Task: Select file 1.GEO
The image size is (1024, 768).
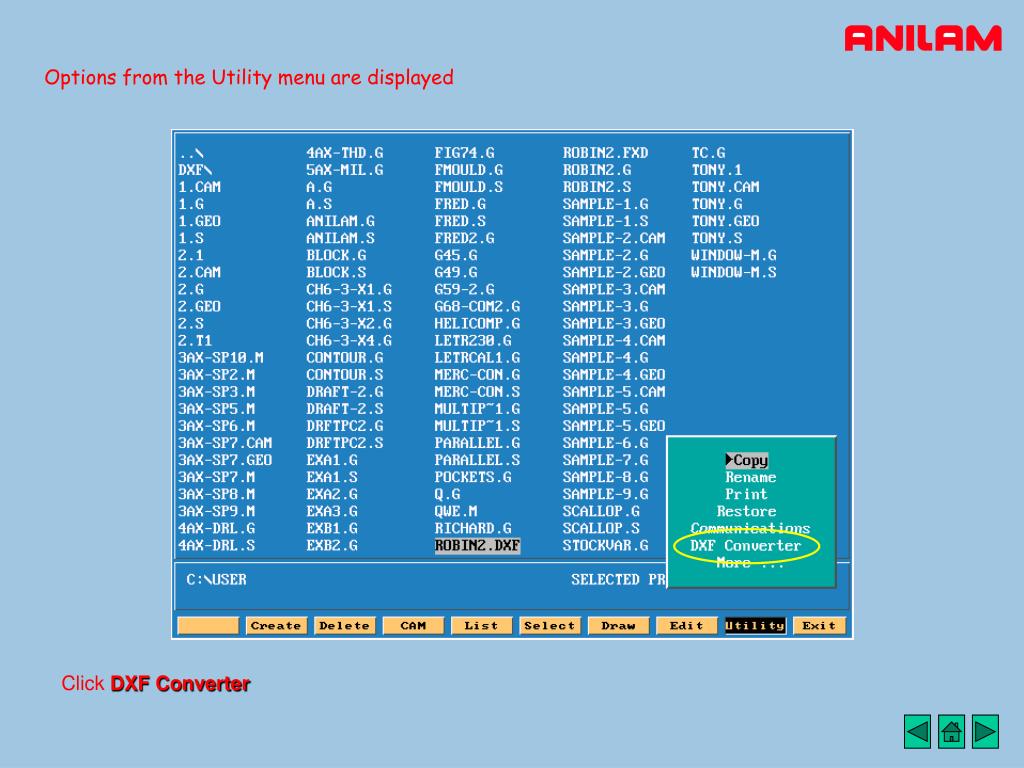Action: 199,221
